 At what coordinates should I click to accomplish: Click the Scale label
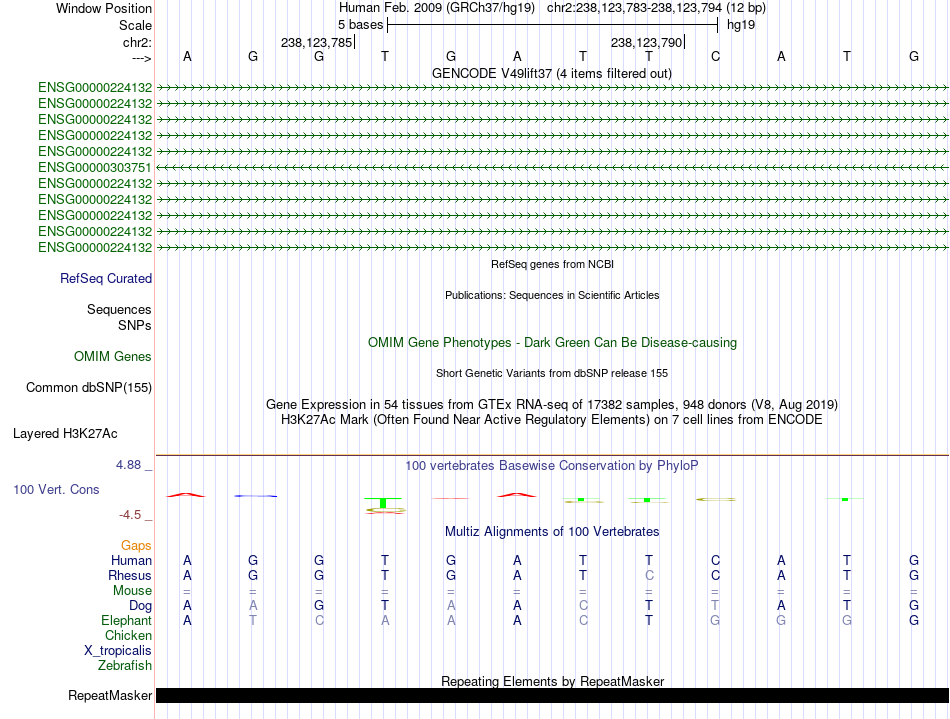click(x=135, y=25)
